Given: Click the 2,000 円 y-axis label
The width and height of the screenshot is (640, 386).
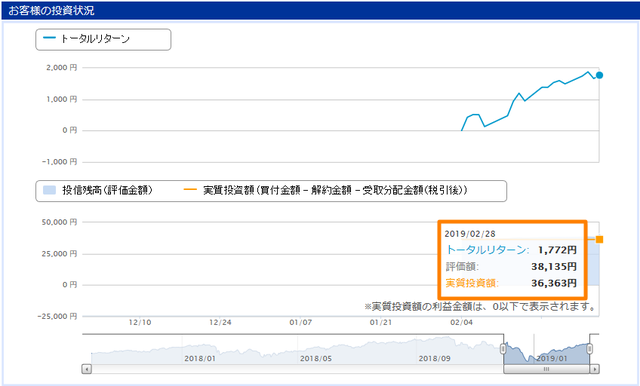Looking at the screenshot, I should pos(62,68).
